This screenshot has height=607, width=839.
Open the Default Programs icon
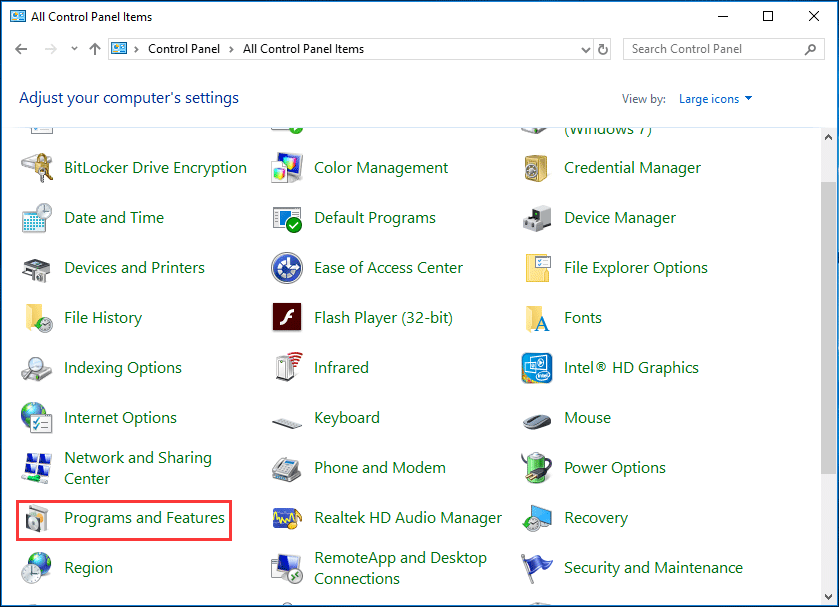287,218
